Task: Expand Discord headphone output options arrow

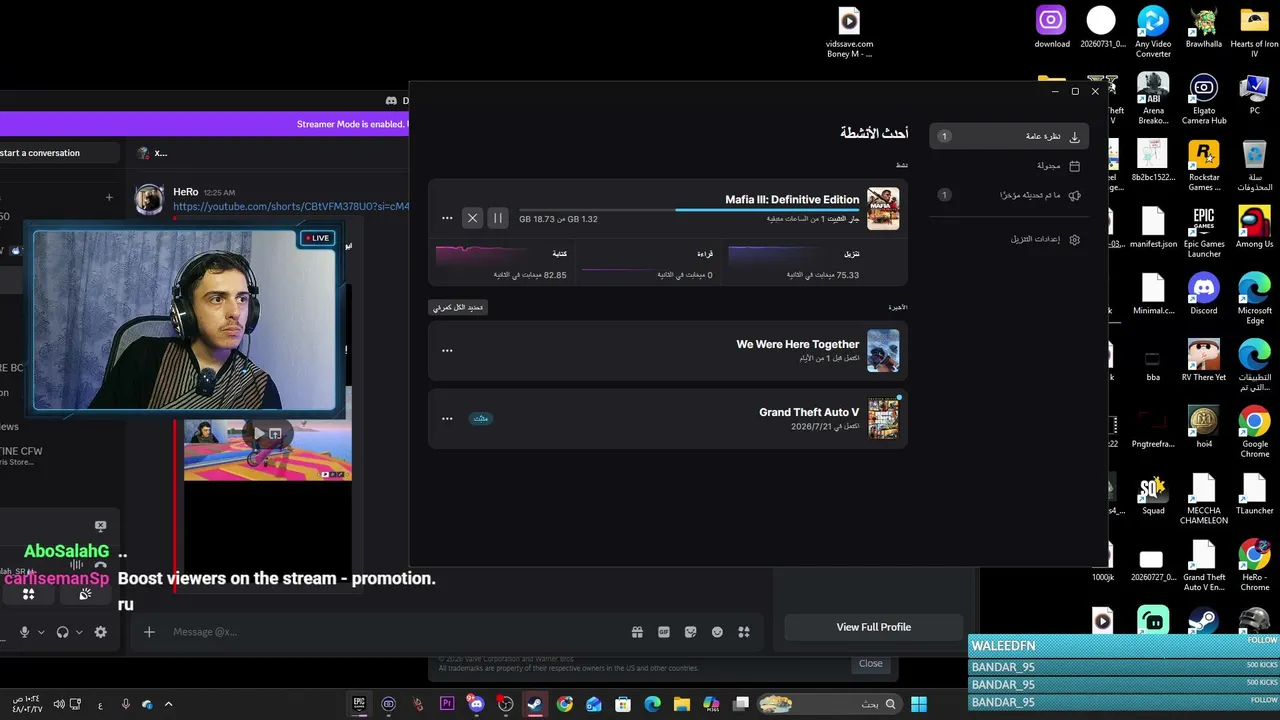Action: (x=79, y=632)
